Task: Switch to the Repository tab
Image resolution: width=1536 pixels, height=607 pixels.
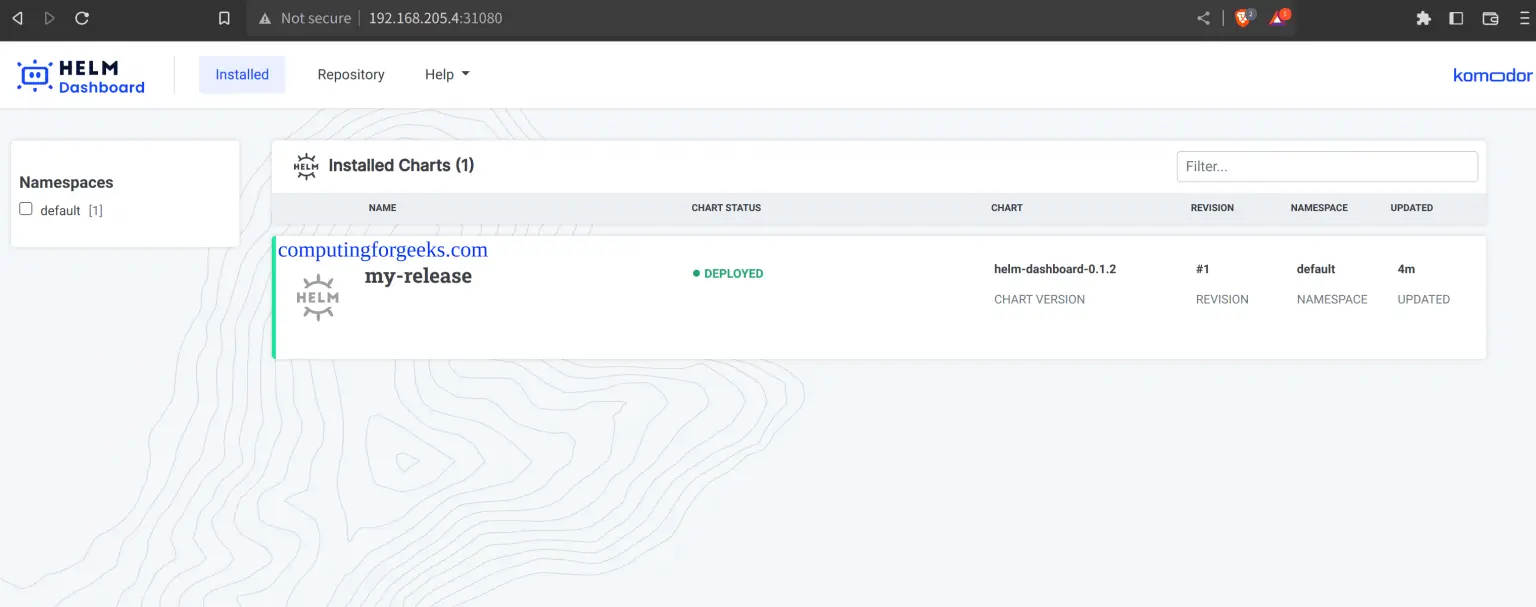Action: click(350, 74)
